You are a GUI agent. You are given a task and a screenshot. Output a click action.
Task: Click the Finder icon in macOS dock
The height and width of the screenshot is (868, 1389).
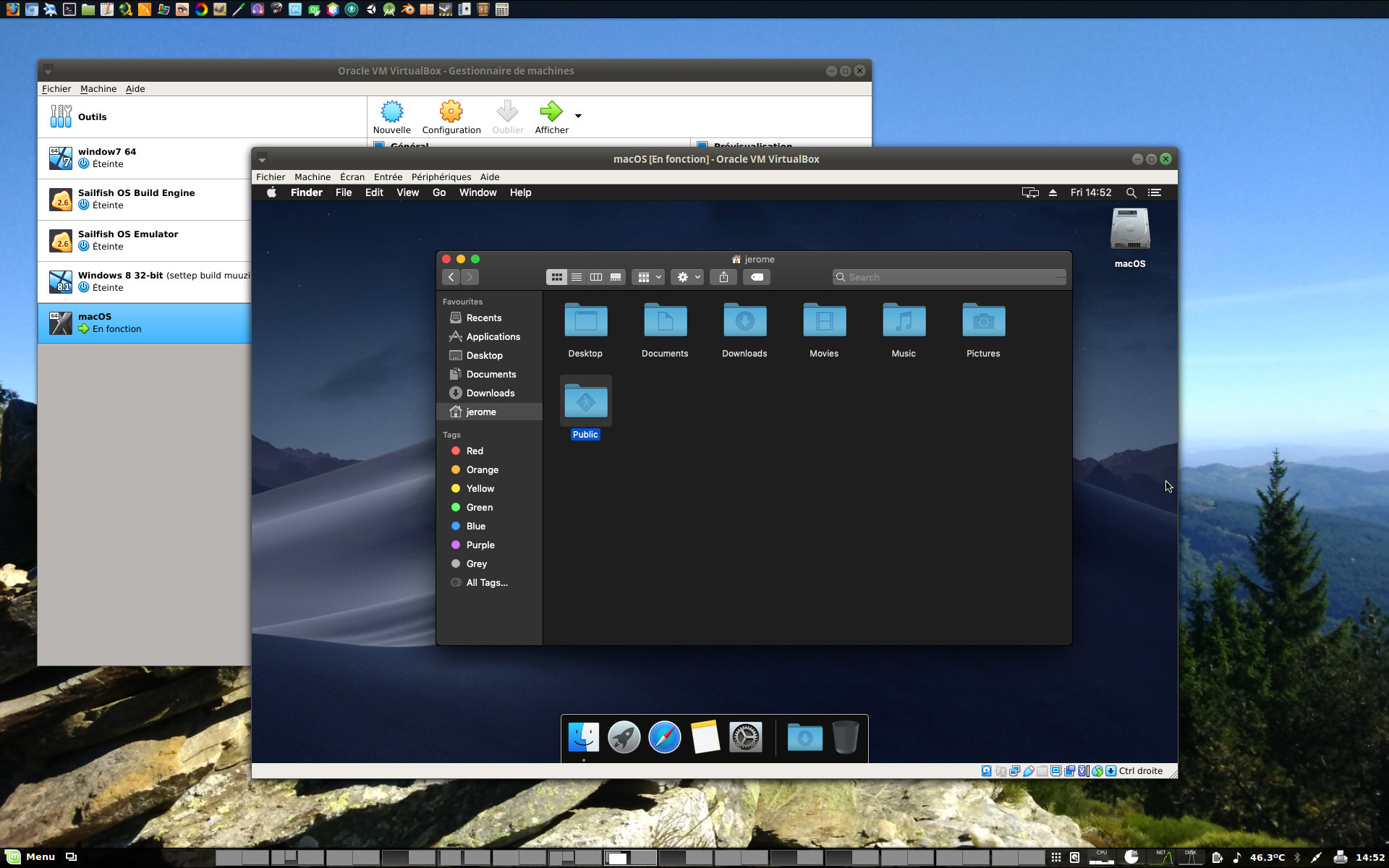583,737
